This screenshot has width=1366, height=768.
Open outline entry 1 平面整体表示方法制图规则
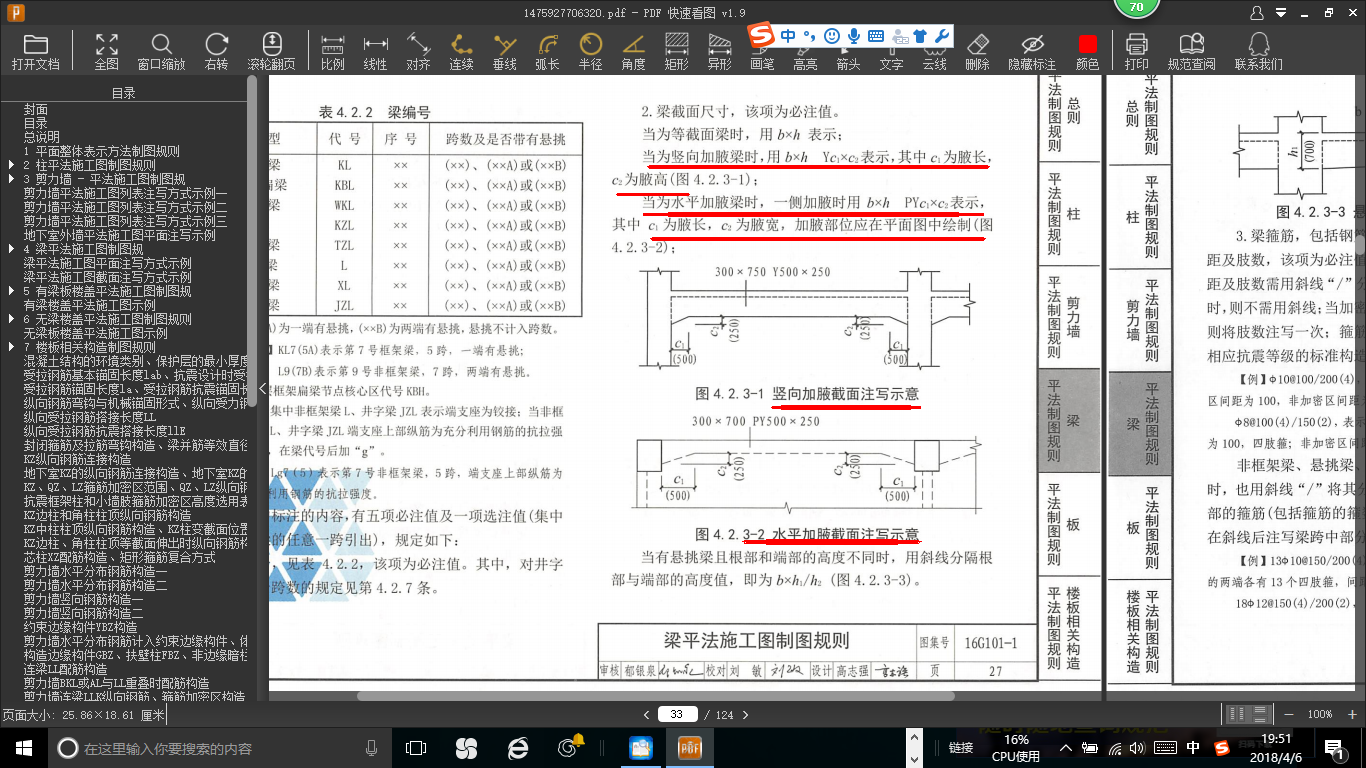102,151
